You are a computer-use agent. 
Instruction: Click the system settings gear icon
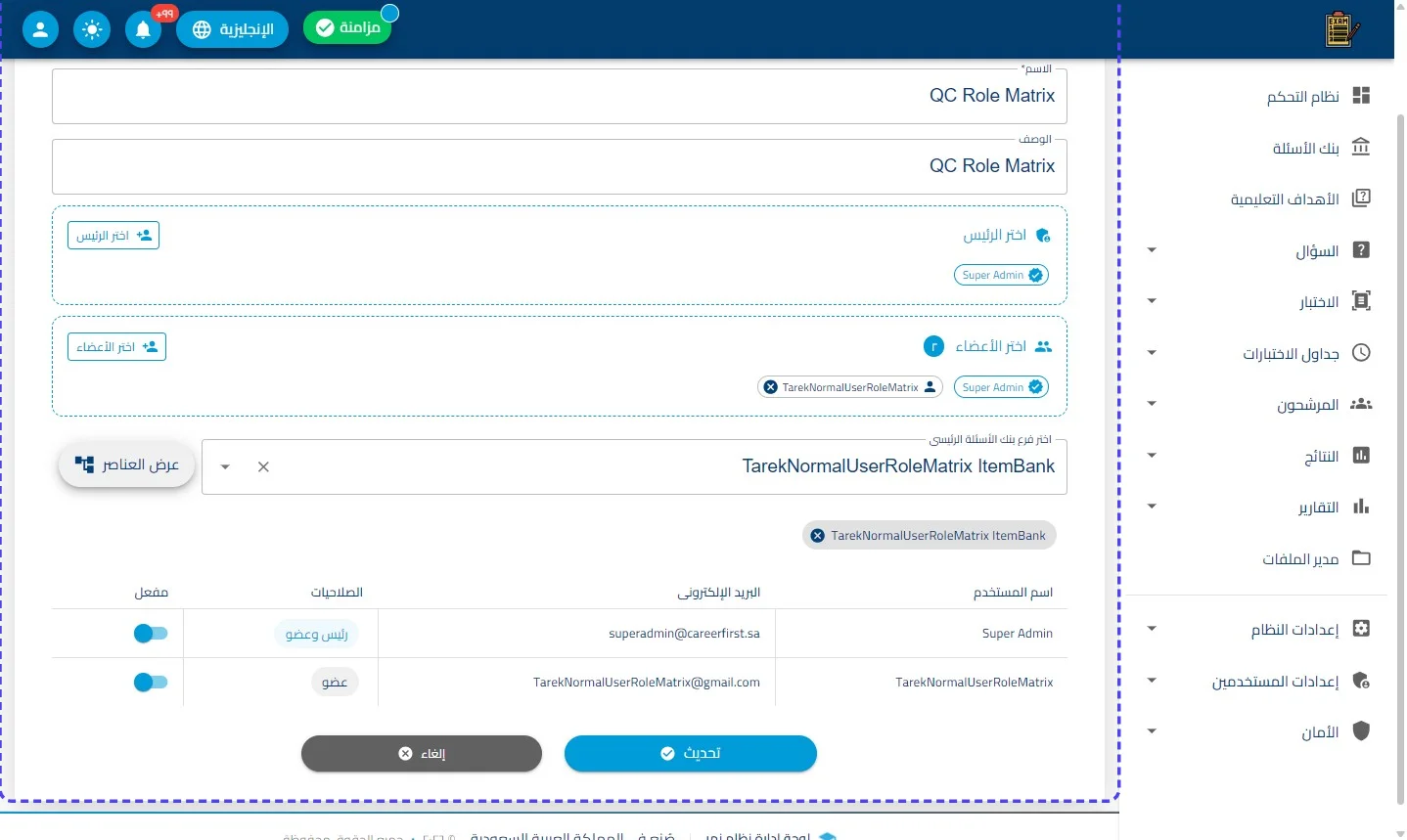[x=1361, y=629]
